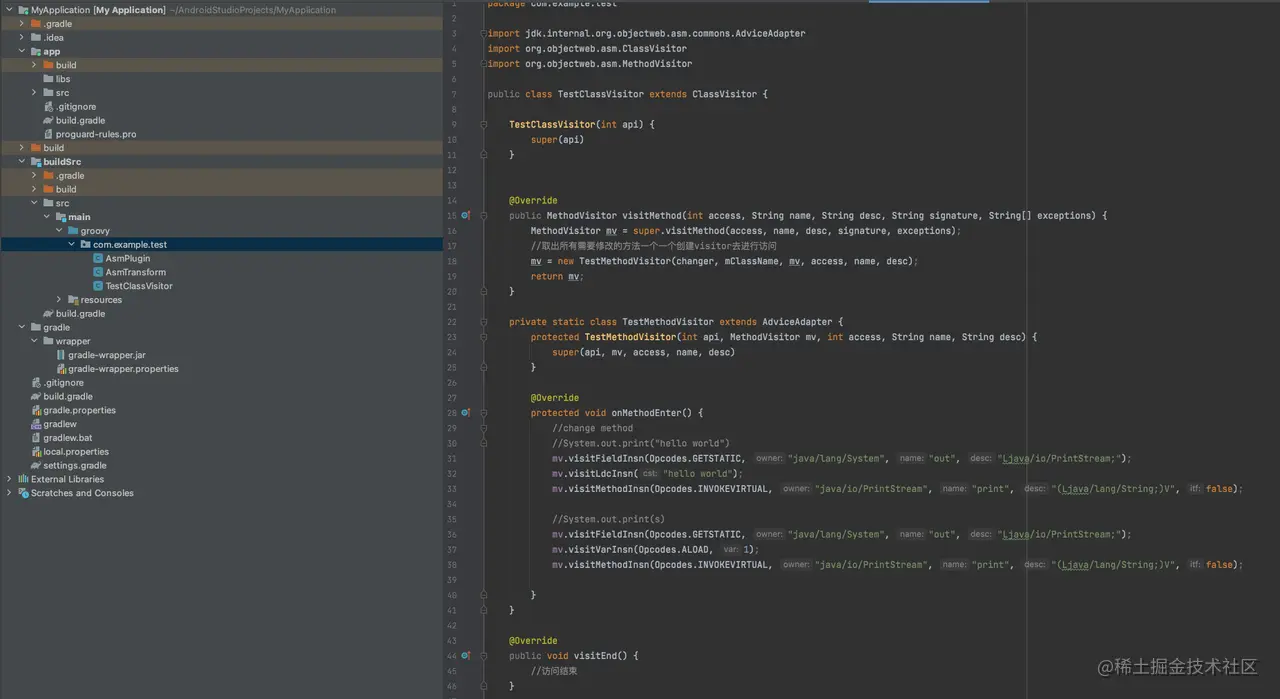Expand Scratches and Consoles node
Viewport: 1280px width, 699px height.
(x=9, y=493)
